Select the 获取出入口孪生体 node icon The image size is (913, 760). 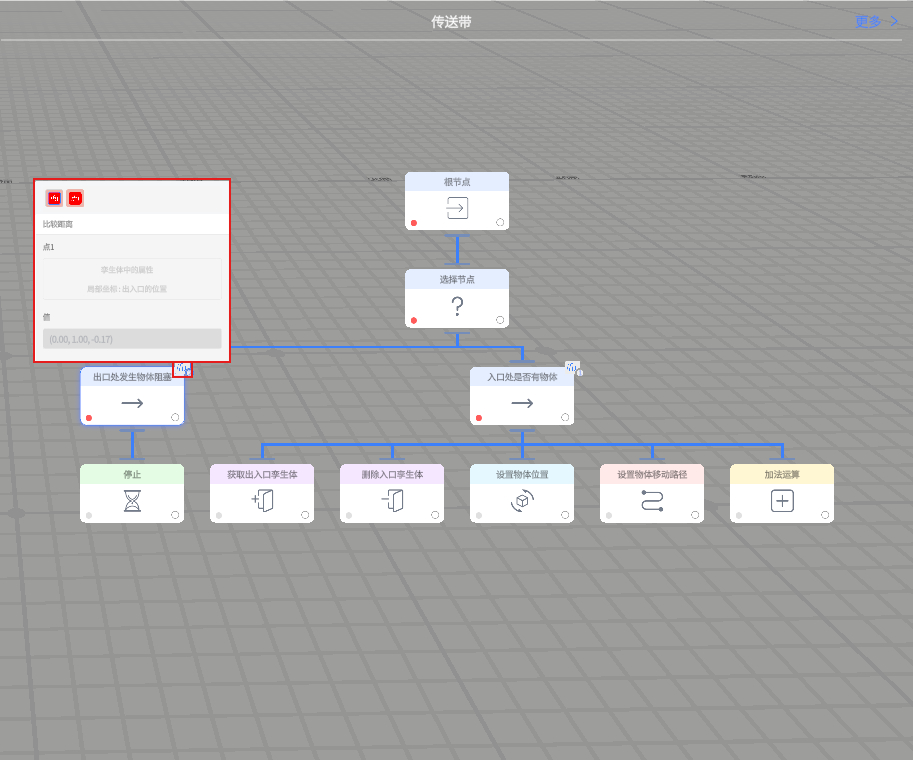262,501
